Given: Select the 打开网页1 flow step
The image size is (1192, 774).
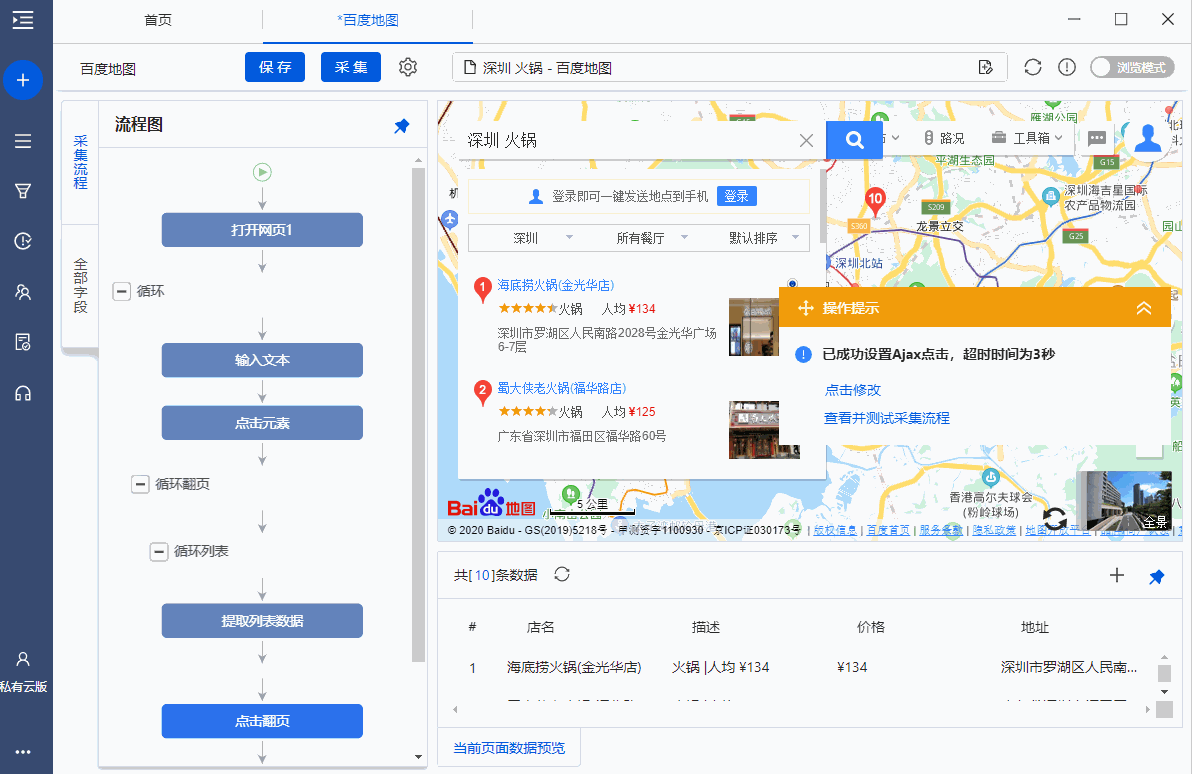Looking at the screenshot, I should point(262,230).
